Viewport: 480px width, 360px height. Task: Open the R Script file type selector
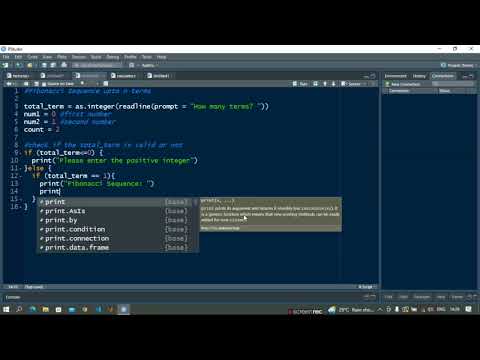pos(367,287)
